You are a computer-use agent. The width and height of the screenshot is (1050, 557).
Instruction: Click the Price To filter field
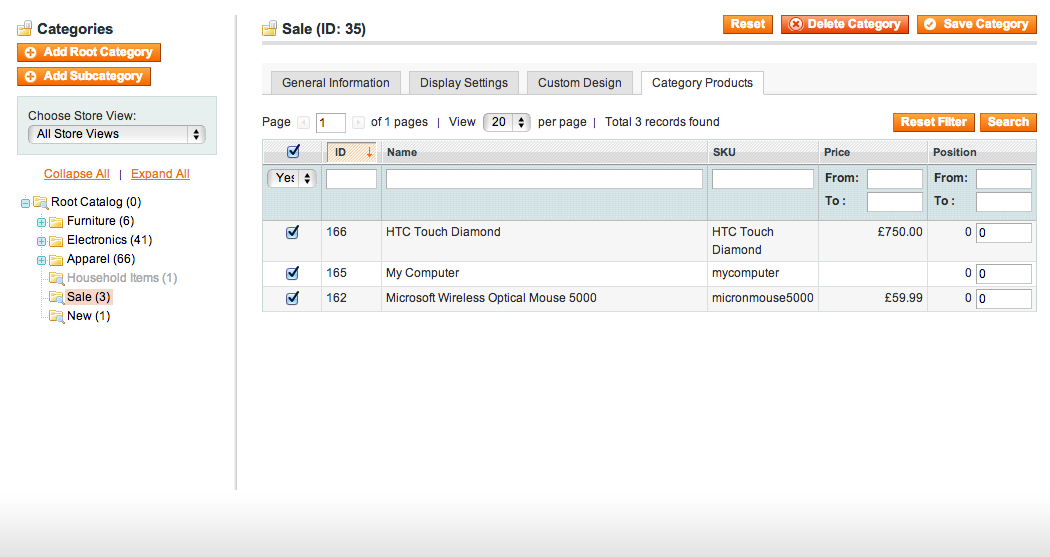coord(895,202)
